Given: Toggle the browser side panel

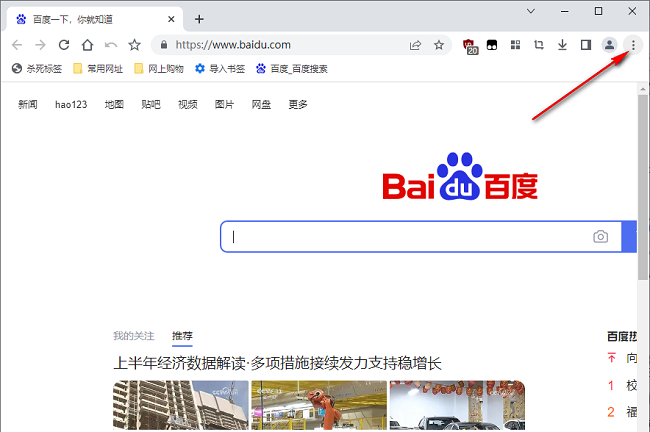Looking at the screenshot, I should 586,45.
